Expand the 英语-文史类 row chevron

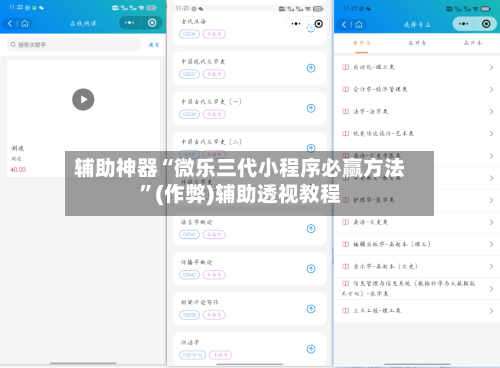491,222
